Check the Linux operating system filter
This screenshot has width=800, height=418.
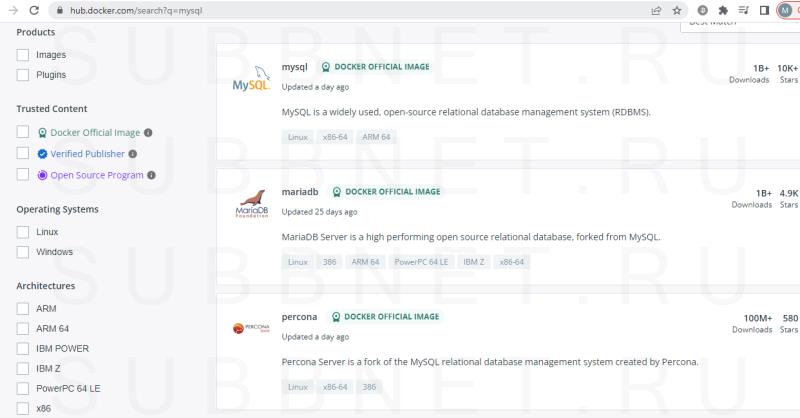coord(23,232)
